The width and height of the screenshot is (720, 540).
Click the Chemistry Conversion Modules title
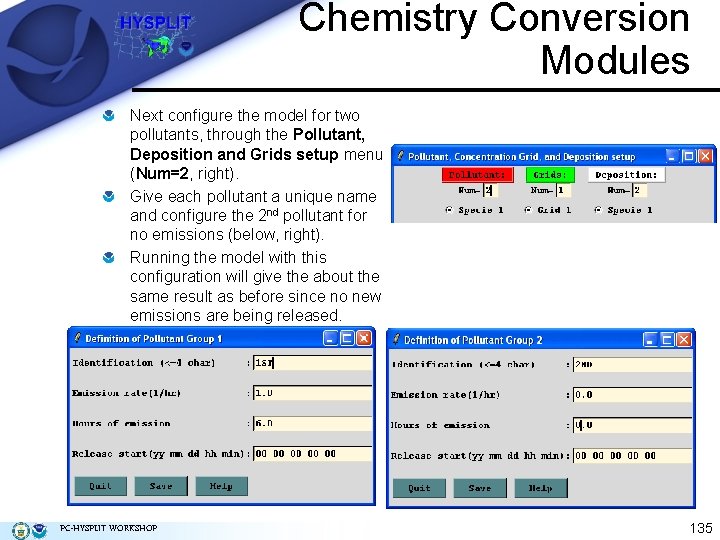point(494,39)
